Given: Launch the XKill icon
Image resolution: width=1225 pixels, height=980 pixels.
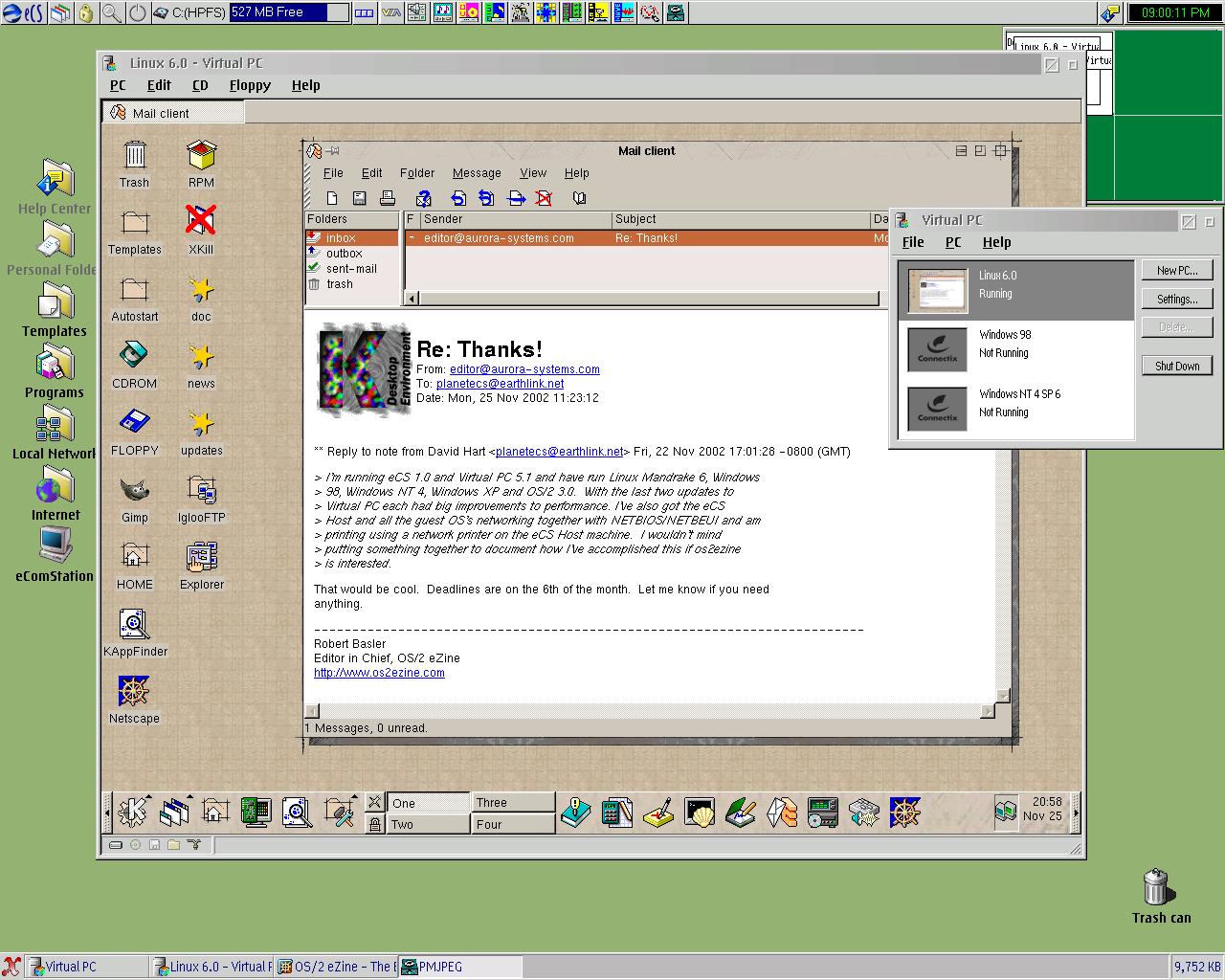Looking at the screenshot, I should pyautogui.click(x=201, y=230).
